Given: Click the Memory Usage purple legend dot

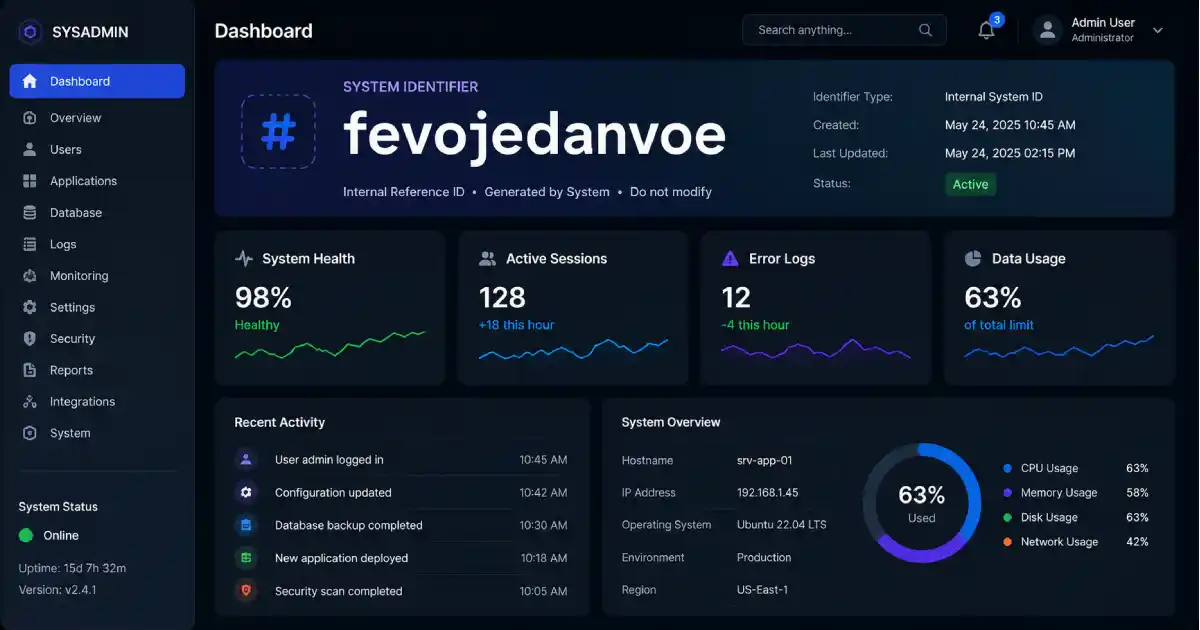Looking at the screenshot, I should click(x=1007, y=493).
